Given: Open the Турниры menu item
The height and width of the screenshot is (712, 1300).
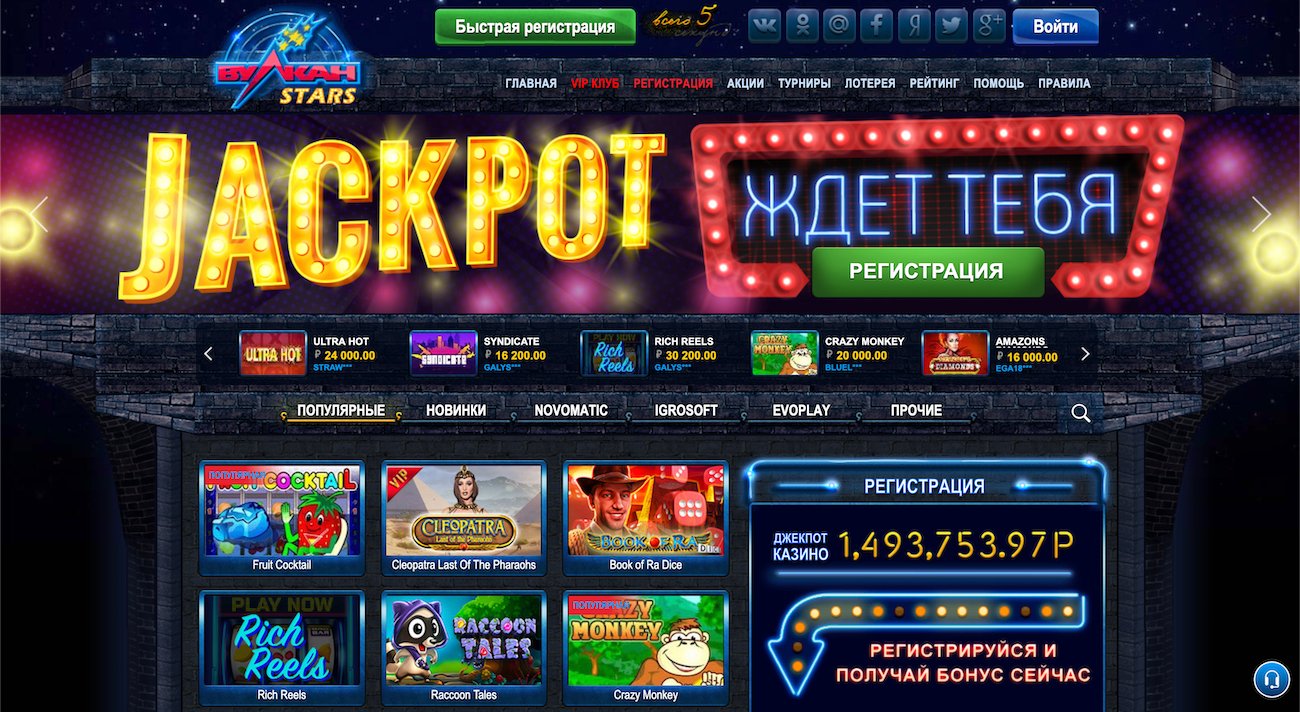Looking at the screenshot, I should [x=804, y=83].
